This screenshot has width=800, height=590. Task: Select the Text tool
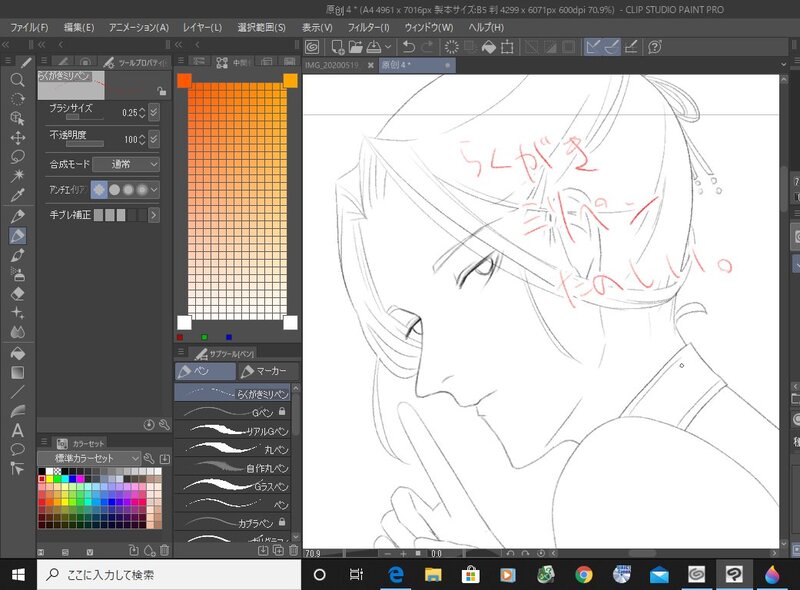tap(17, 431)
